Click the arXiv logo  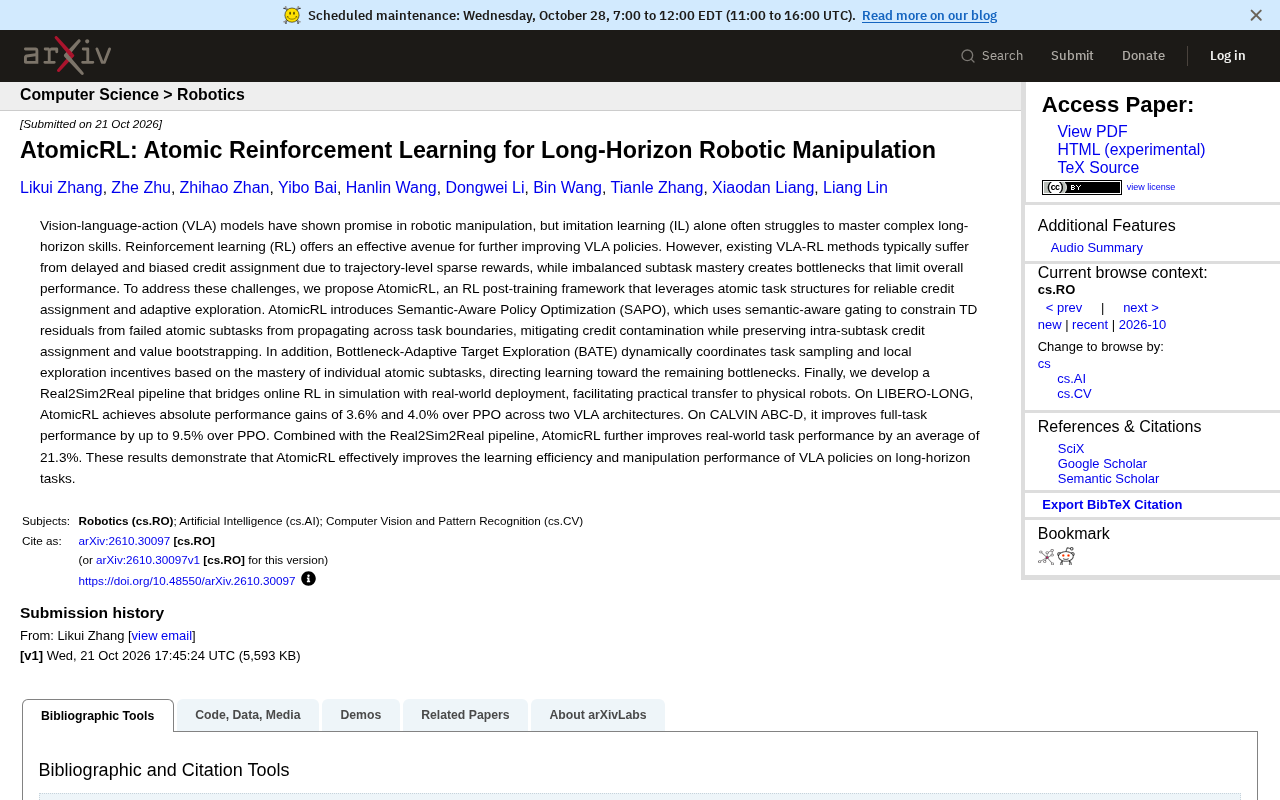point(67,56)
